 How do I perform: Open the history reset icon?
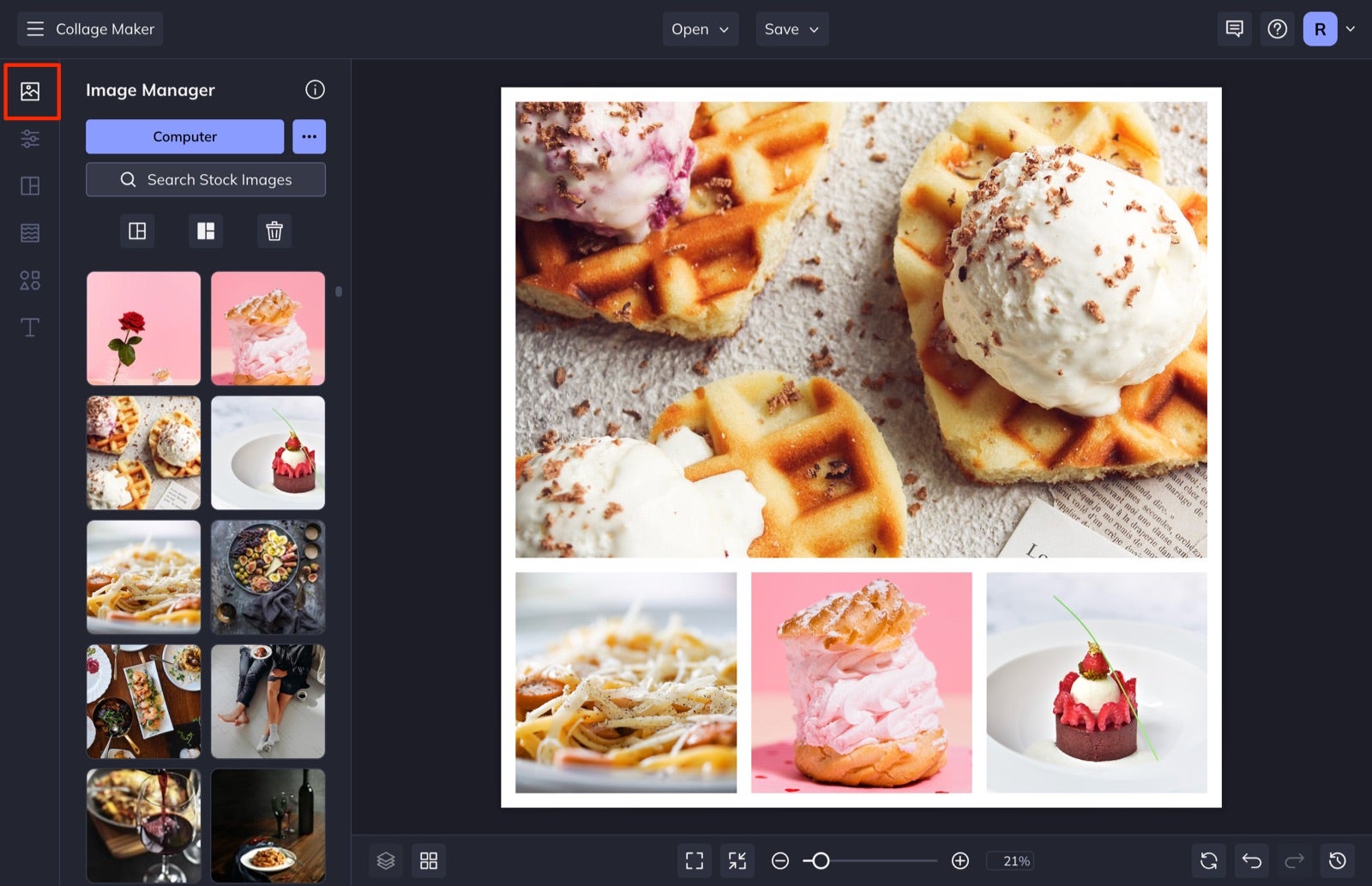click(1336, 860)
